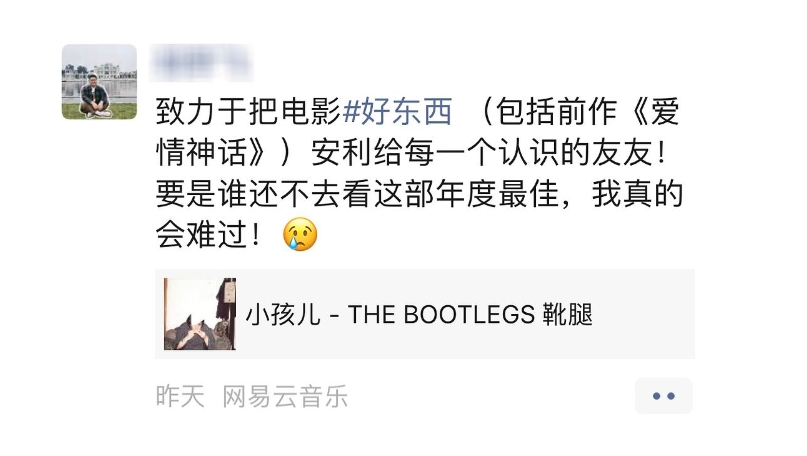Tap the text 致力于把电影
The image size is (807, 456).
[x=249, y=112]
